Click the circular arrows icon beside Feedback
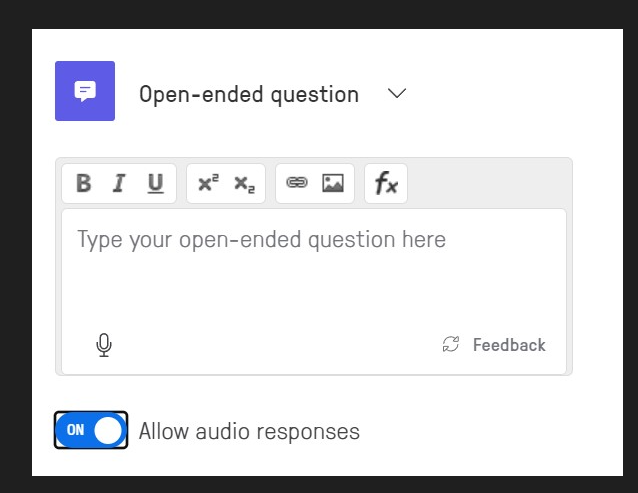The width and height of the screenshot is (638, 493). pos(451,345)
